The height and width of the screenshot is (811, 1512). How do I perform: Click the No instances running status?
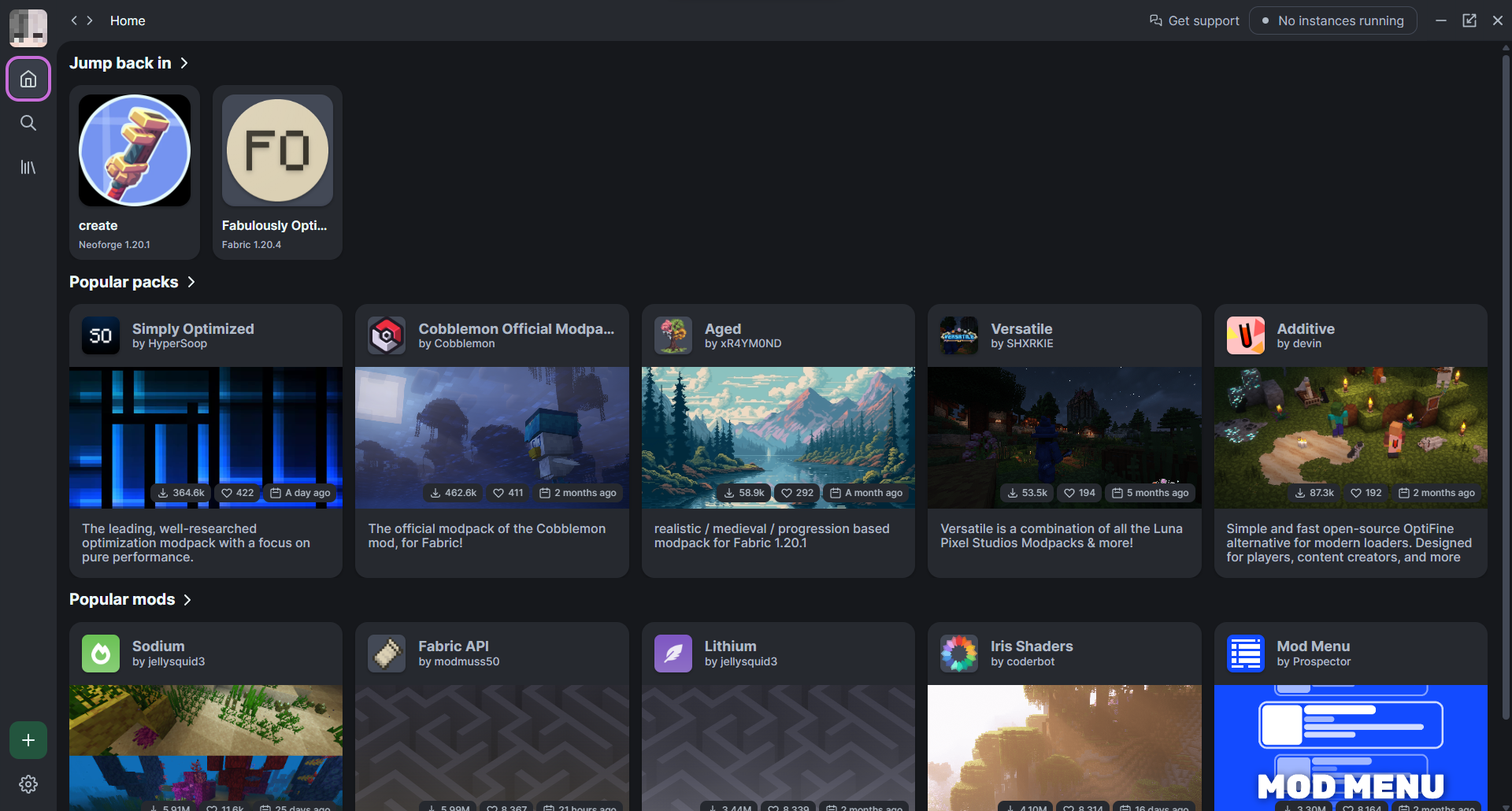coord(1333,20)
